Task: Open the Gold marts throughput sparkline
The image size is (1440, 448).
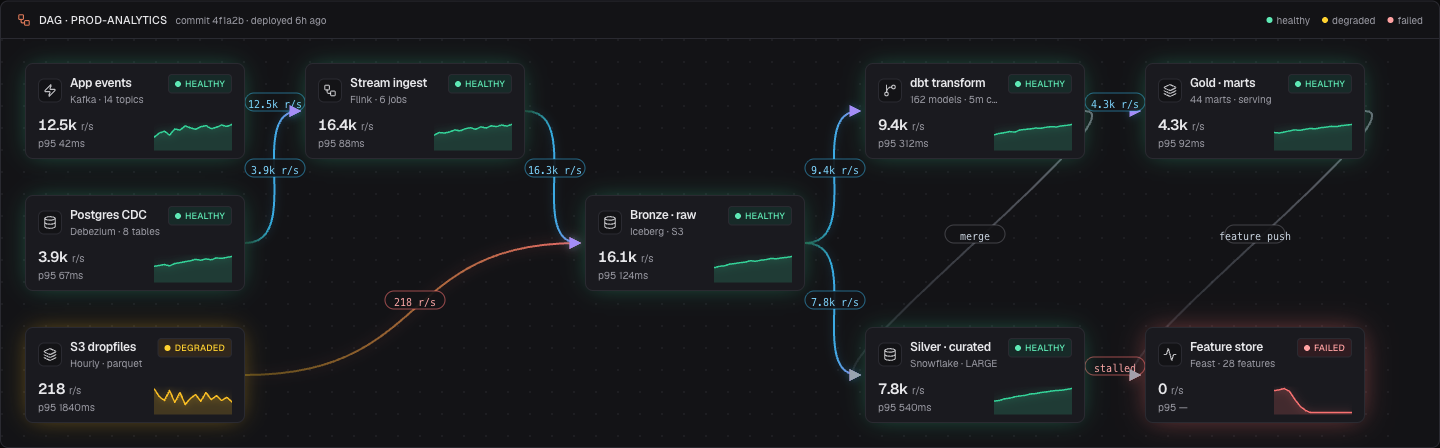Action: pyautogui.click(x=1313, y=137)
